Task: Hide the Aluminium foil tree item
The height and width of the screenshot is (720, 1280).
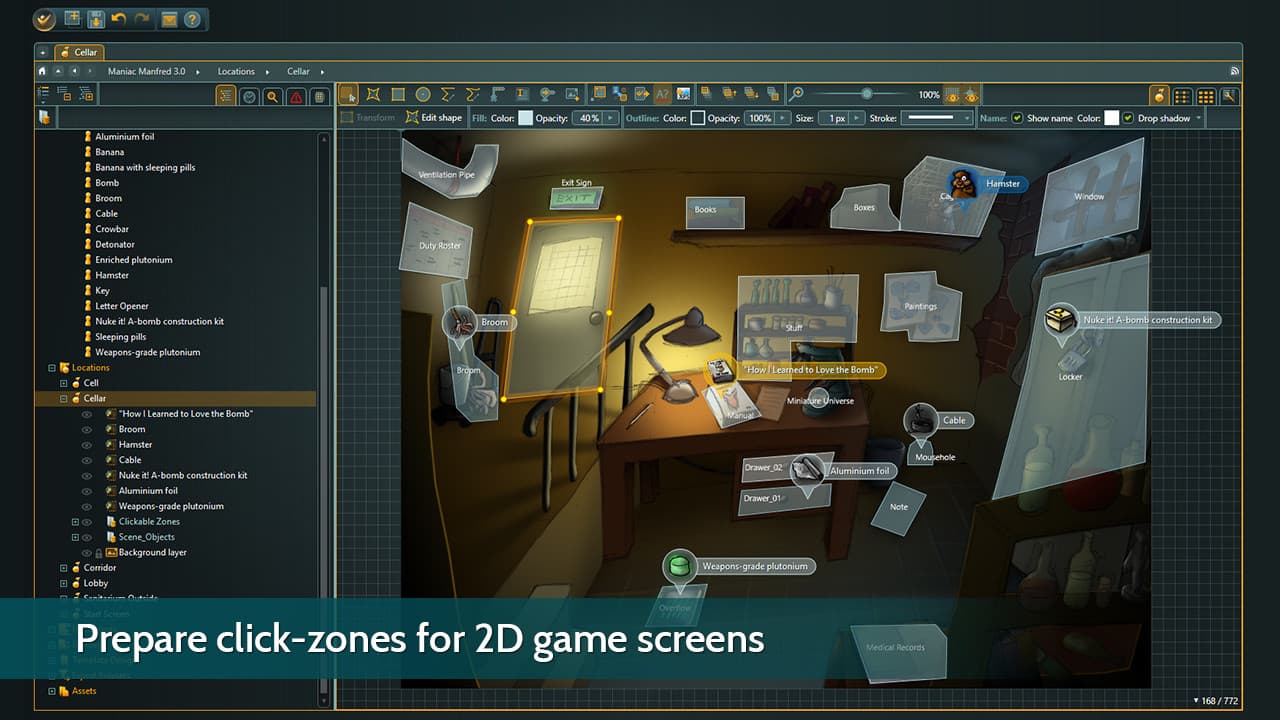Action: tap(86, 490)
